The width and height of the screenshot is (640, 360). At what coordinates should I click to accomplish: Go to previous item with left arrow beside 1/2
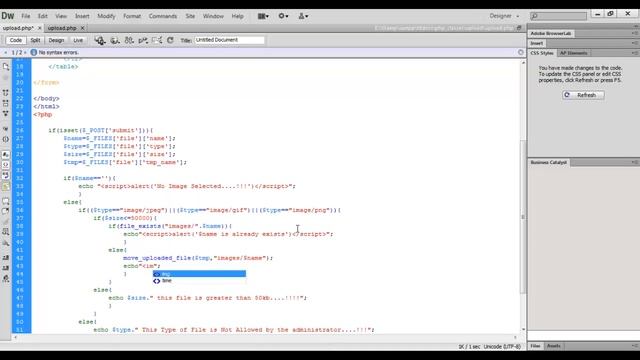pos(5,53)
